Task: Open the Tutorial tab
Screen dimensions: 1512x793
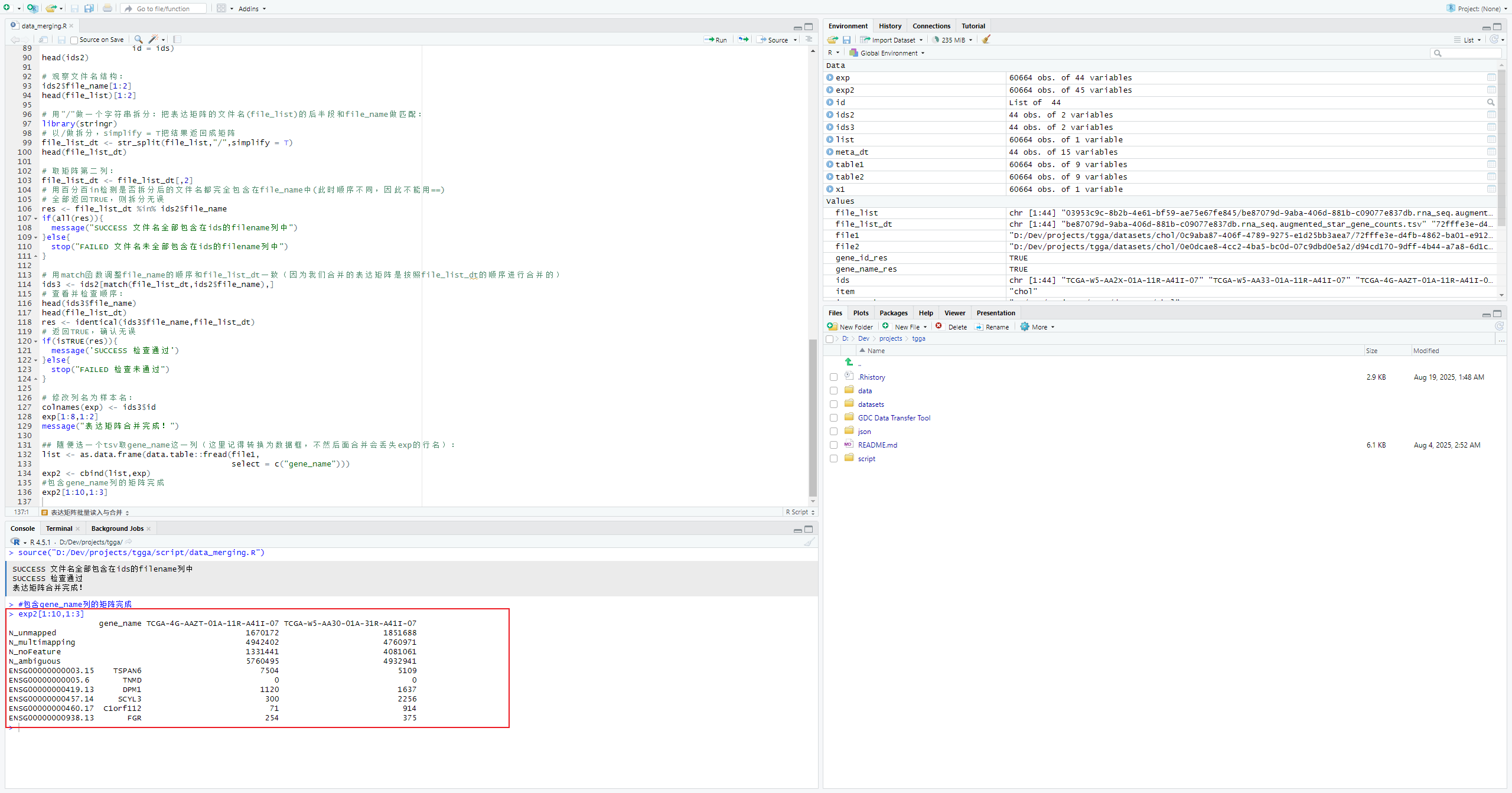Action: click(973, 26)
